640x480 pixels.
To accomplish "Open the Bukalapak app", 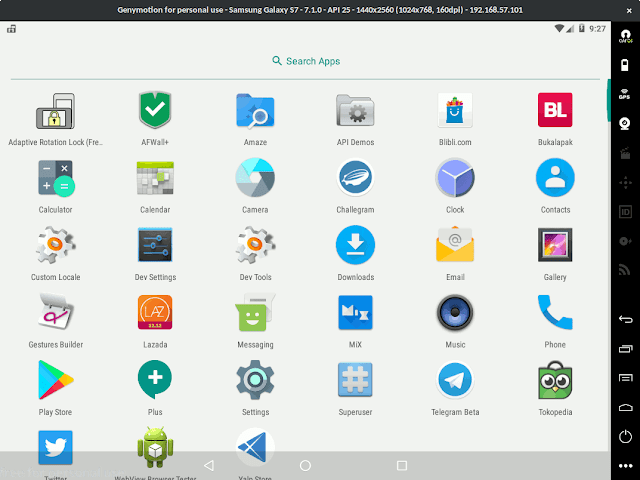I will pos(555,110).
